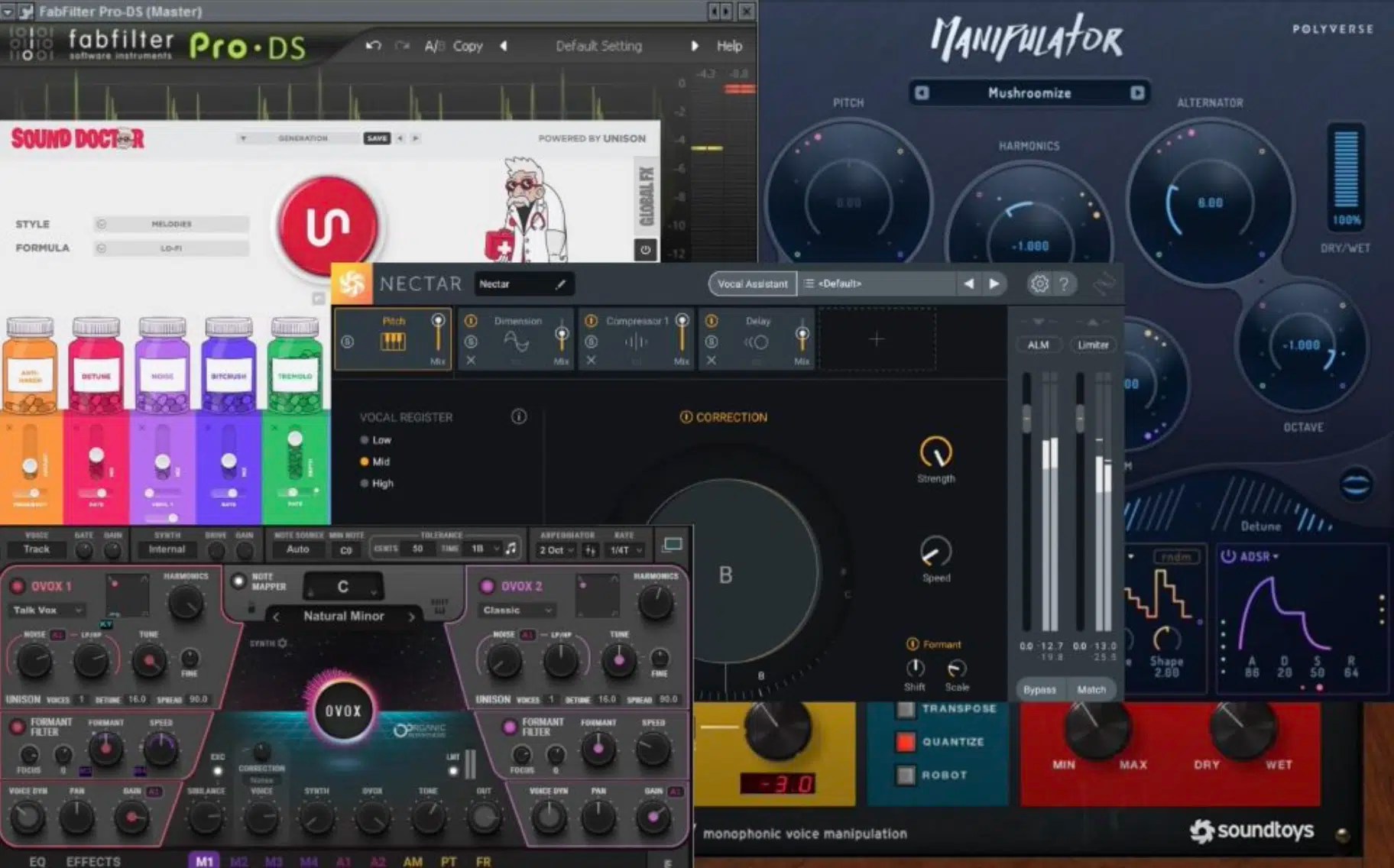
Task: Click the tolerance music note icon in OVox
Action: pyautogui.click(x=510, y=548)
